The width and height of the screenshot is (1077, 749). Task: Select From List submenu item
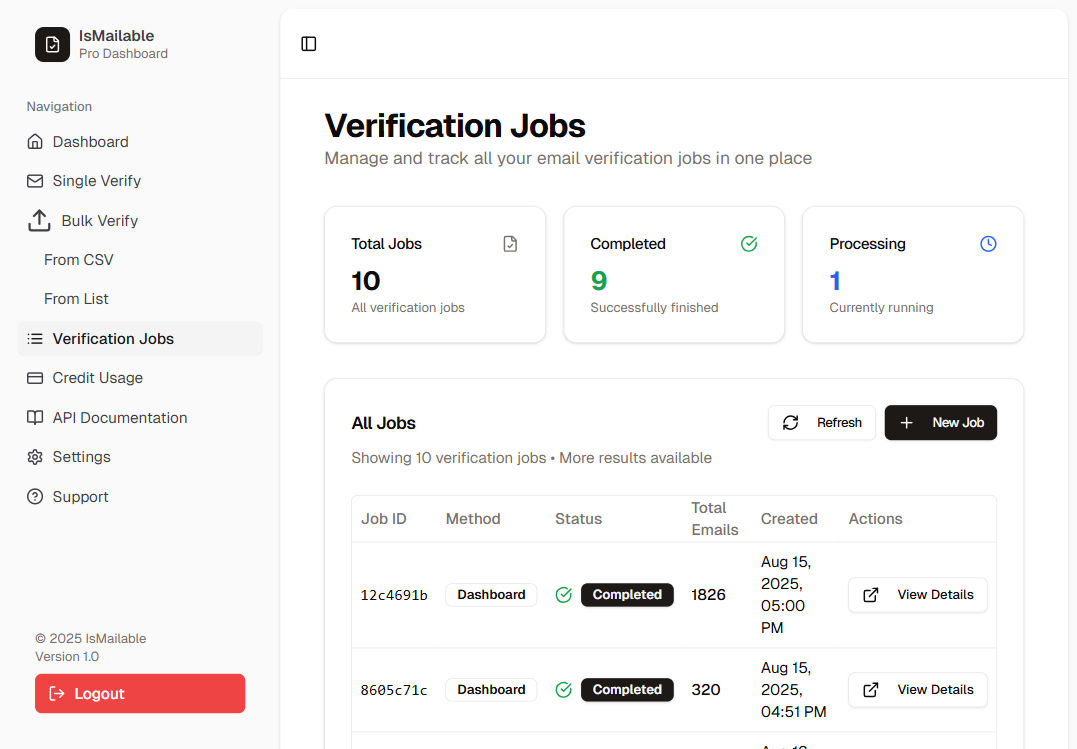[x=76, y=299]
